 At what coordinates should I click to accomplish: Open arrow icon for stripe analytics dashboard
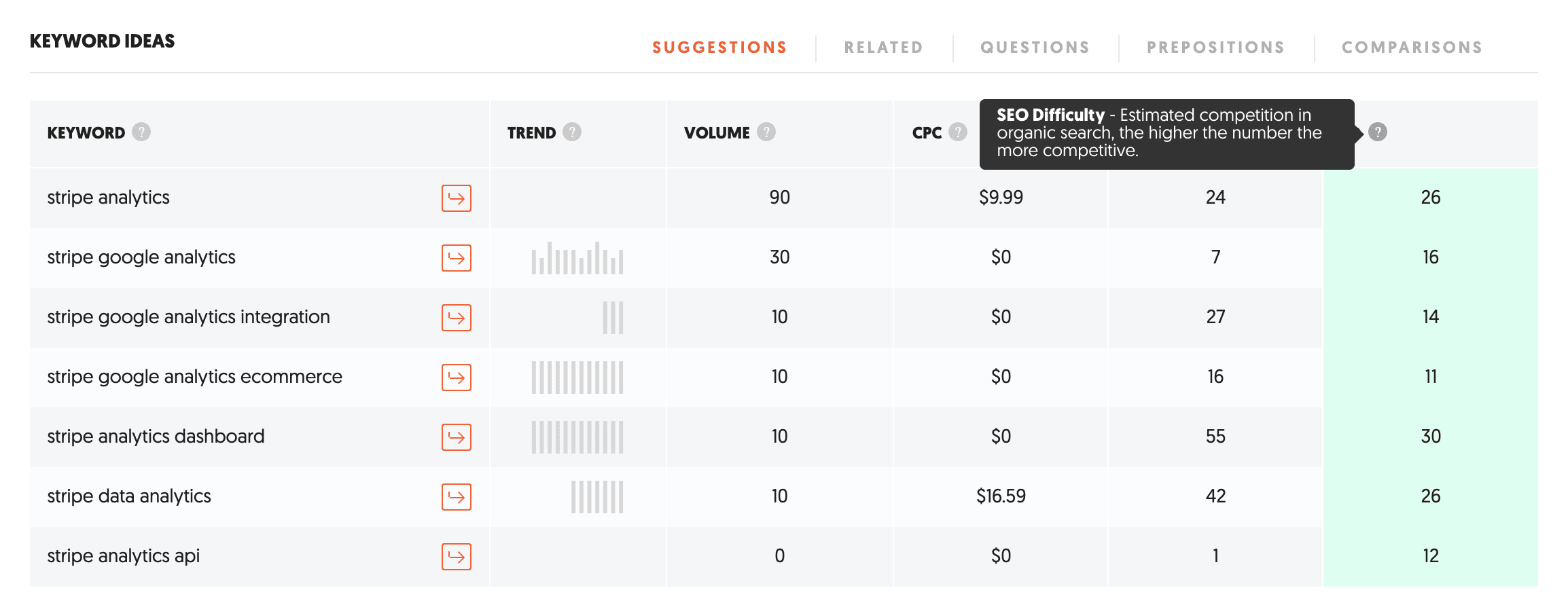point(457,437)
